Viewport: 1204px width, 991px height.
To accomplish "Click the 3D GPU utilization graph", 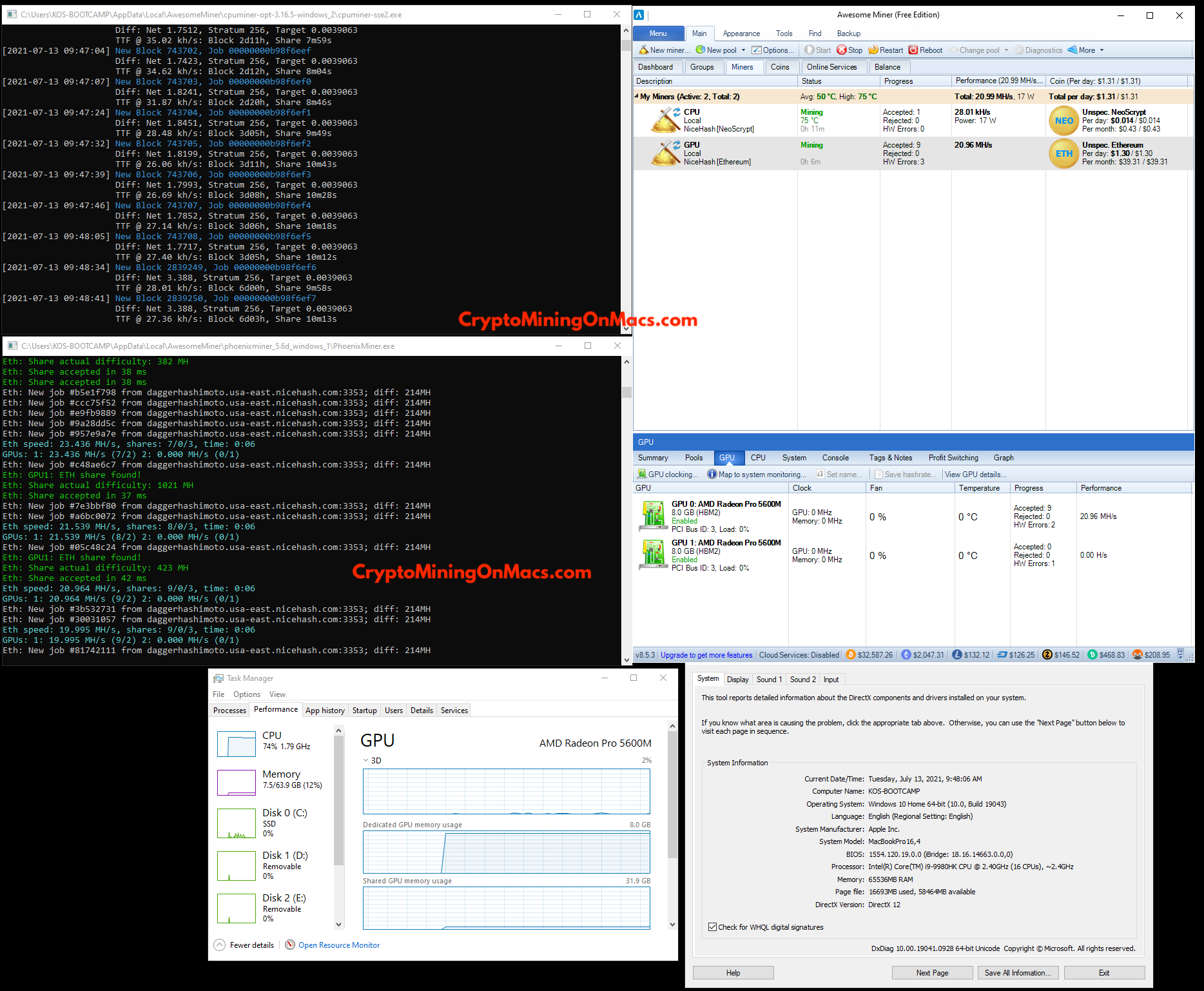I will coord(507,792).
